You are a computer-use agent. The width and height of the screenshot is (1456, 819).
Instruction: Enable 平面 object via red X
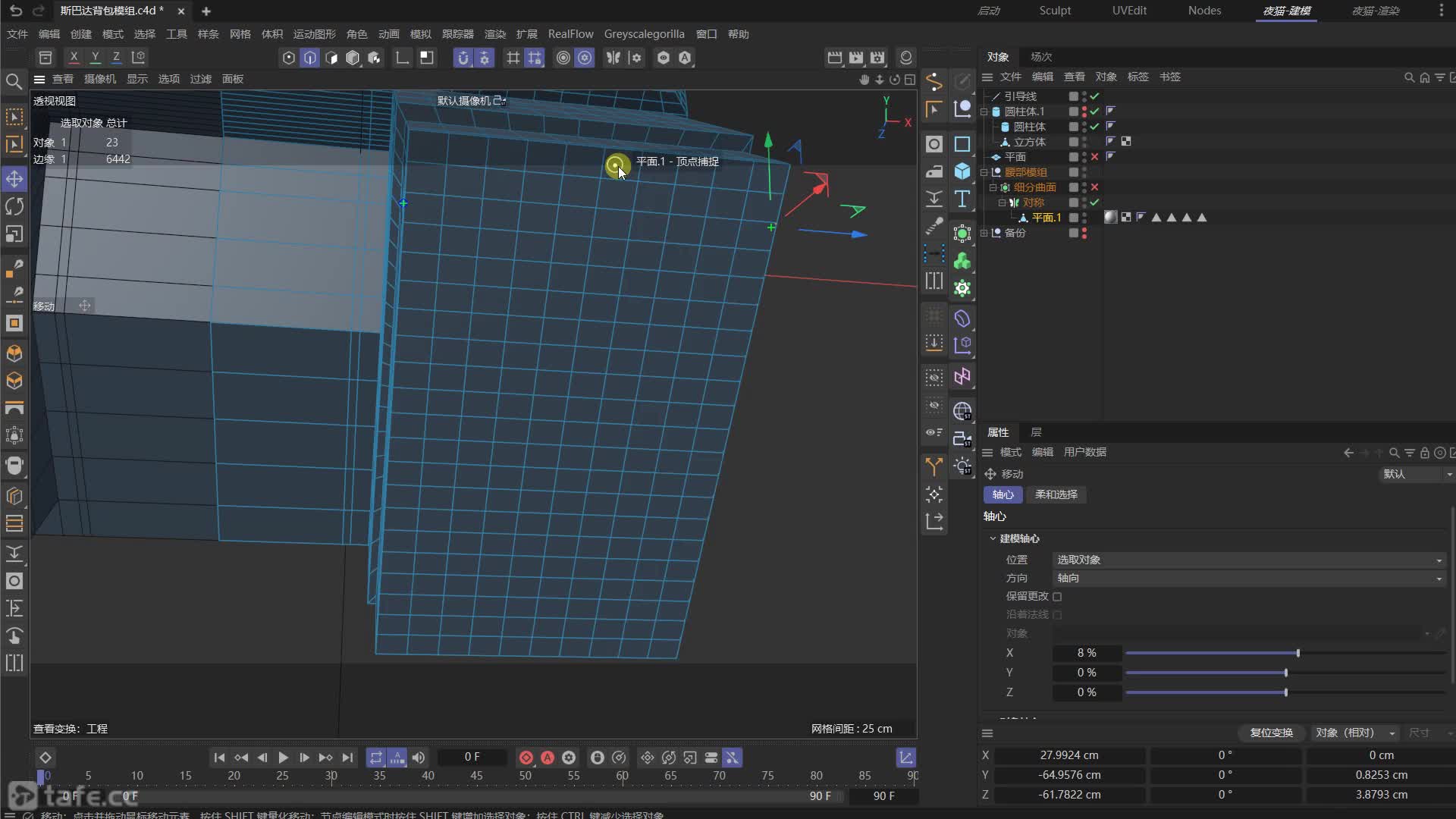click(1094, 157)
